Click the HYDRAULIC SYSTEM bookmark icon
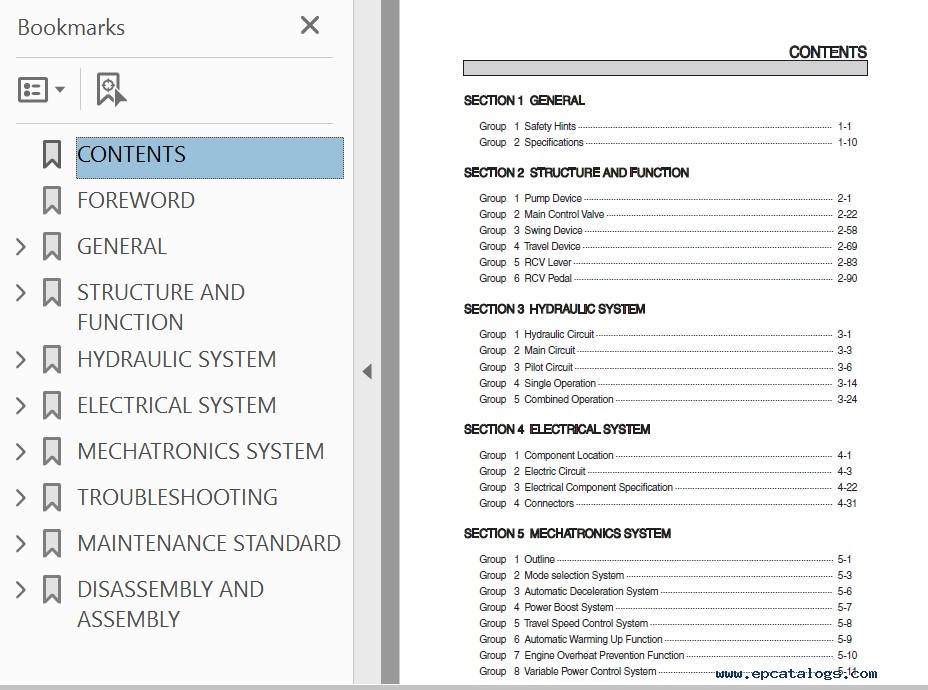Image resolution: width=928 pixels, height=690 pixels. click(x=51, y=360)
